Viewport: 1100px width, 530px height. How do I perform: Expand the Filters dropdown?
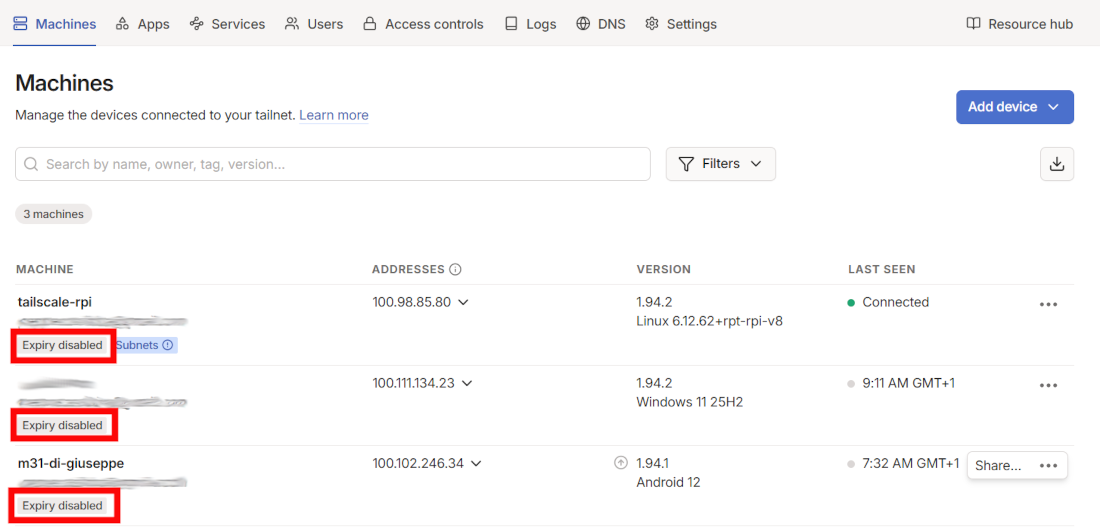pyautogui.click(x=720, y=164)
